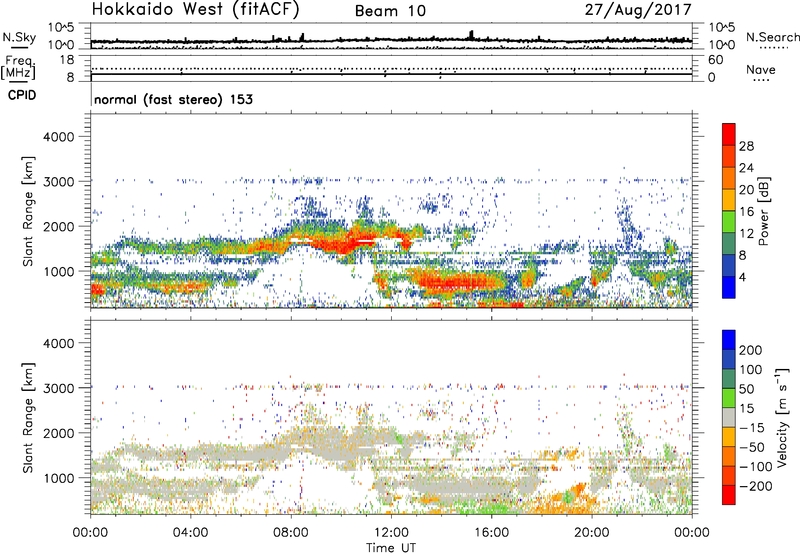Viewport: 800px width, 554px height.
Task: Click the 'N.Sky' legend label
Action: [19, 37]
